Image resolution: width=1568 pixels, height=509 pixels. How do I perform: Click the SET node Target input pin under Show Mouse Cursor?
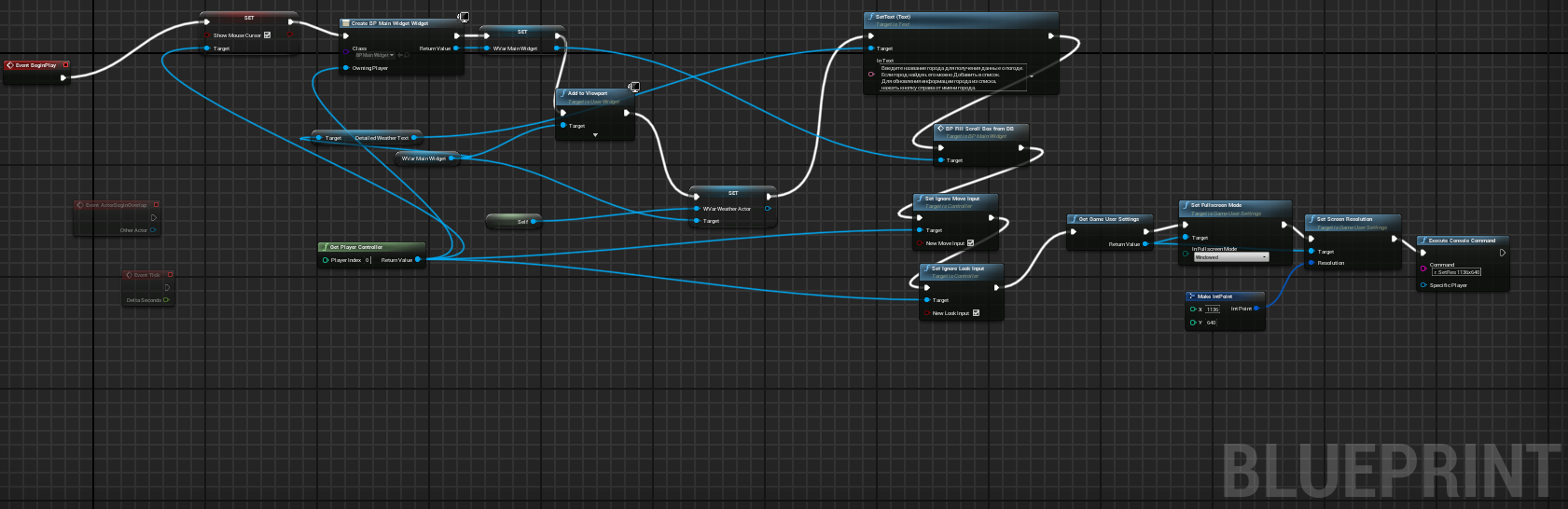pyautogui.click(x=207, y=48)
